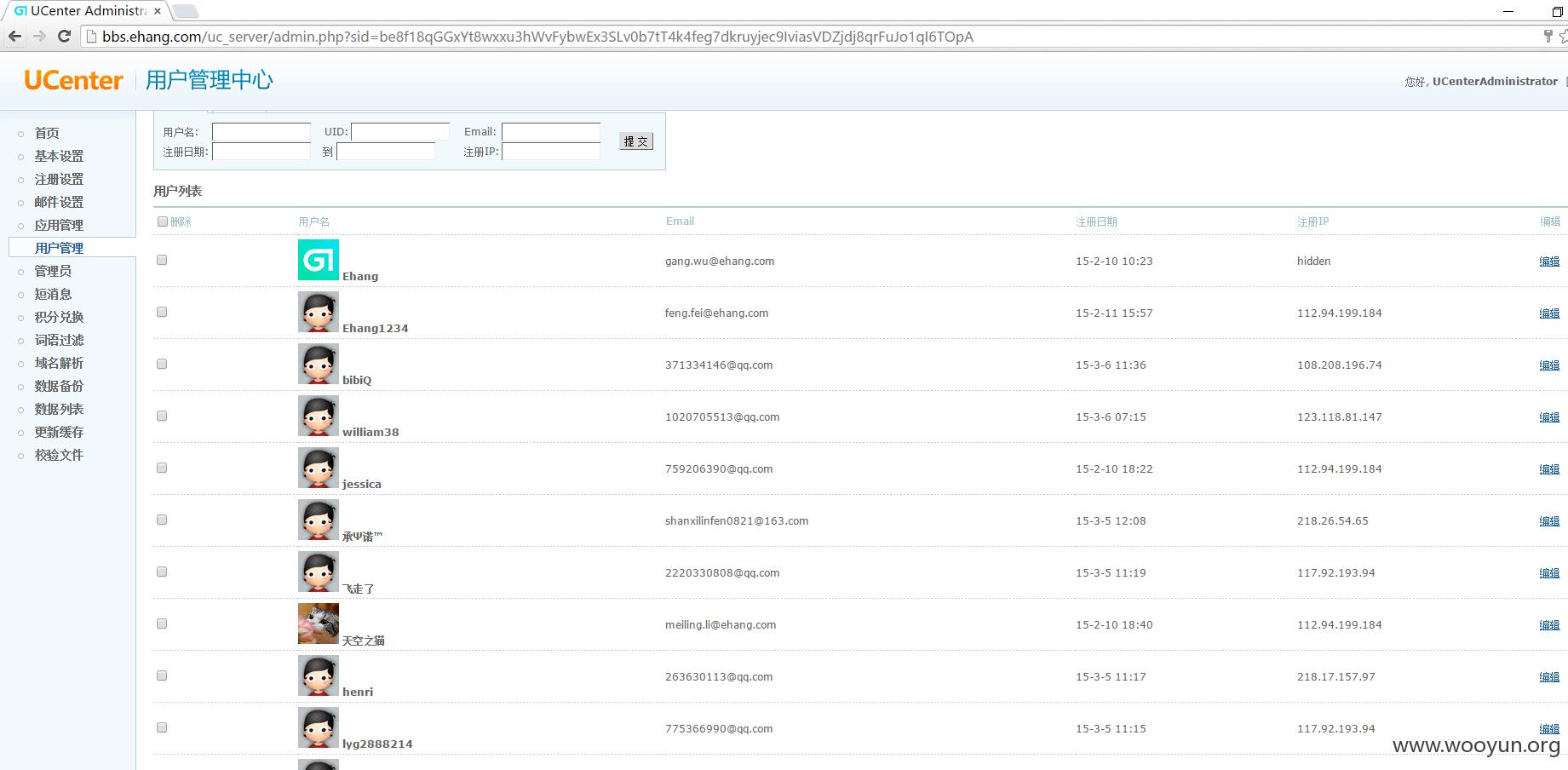Click the browser address bar URL
The width and height of the screenshot is (1568, 770).
point(537,37)
